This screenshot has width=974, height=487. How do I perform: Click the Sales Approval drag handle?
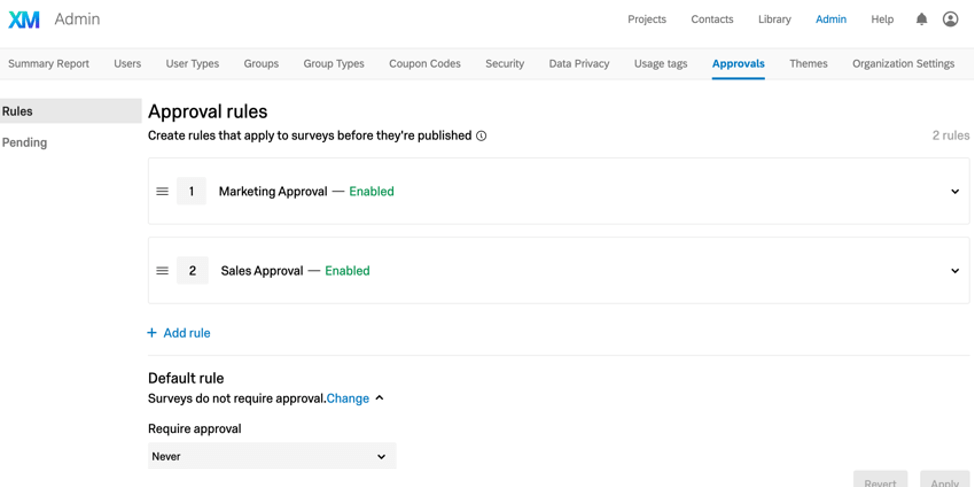coord(162,271)
